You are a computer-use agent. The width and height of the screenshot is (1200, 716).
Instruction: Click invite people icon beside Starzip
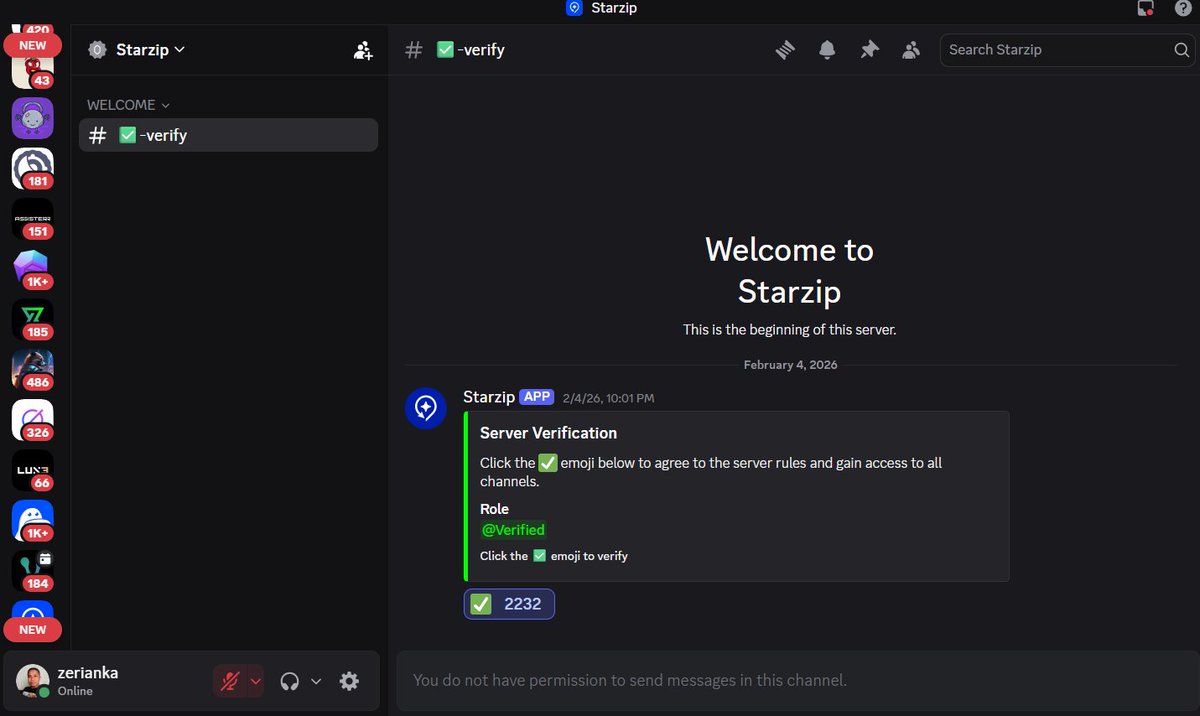[x=363, y=50]
